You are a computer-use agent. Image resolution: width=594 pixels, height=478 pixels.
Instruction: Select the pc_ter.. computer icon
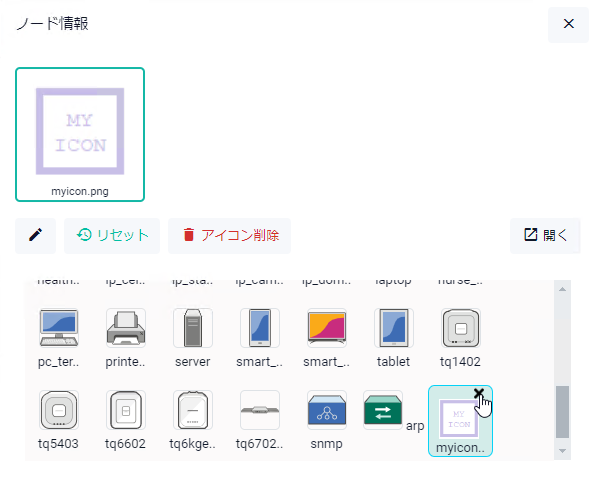(59, 328)
